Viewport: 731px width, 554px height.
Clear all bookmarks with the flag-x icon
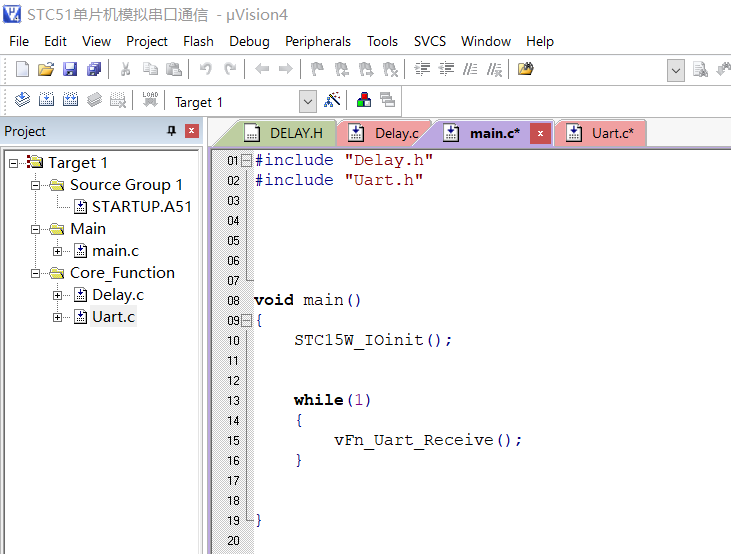coord(390,69)
